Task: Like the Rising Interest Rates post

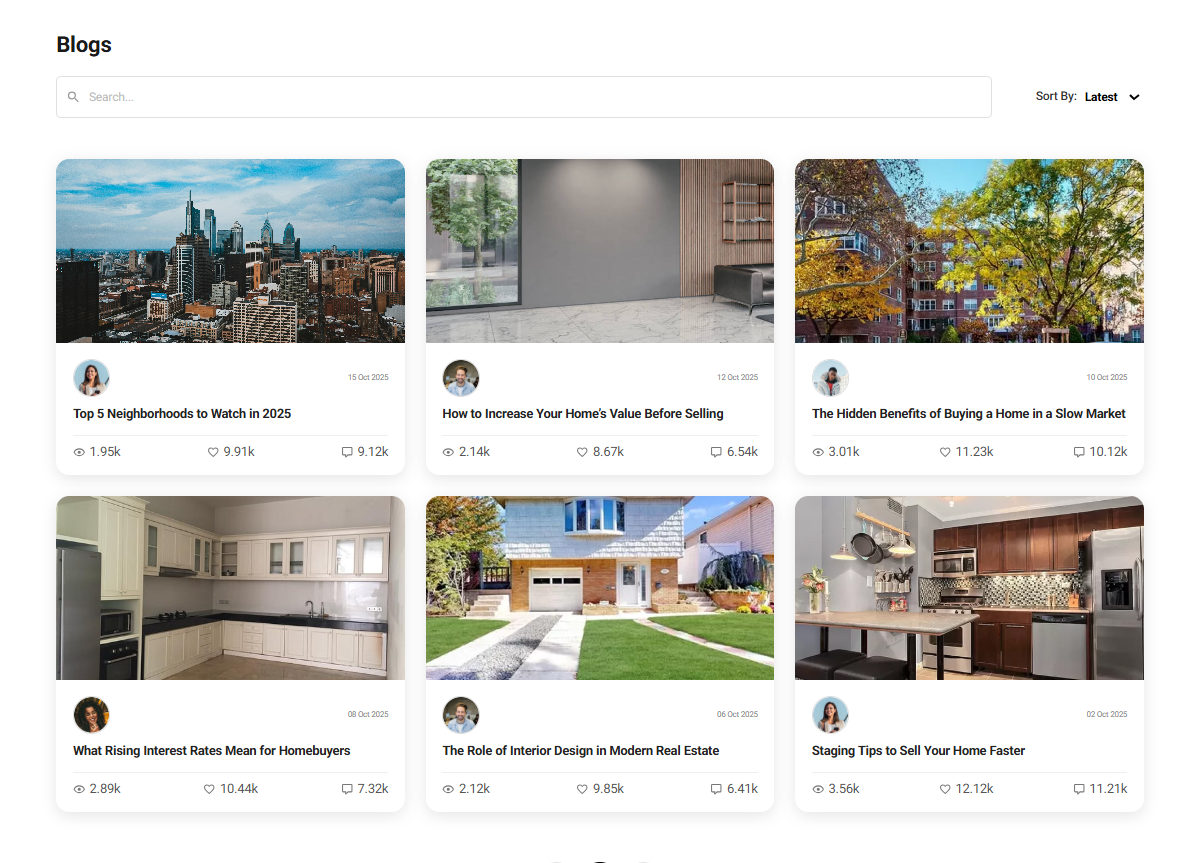Action: pyautogui.click(x=209, y=789)
